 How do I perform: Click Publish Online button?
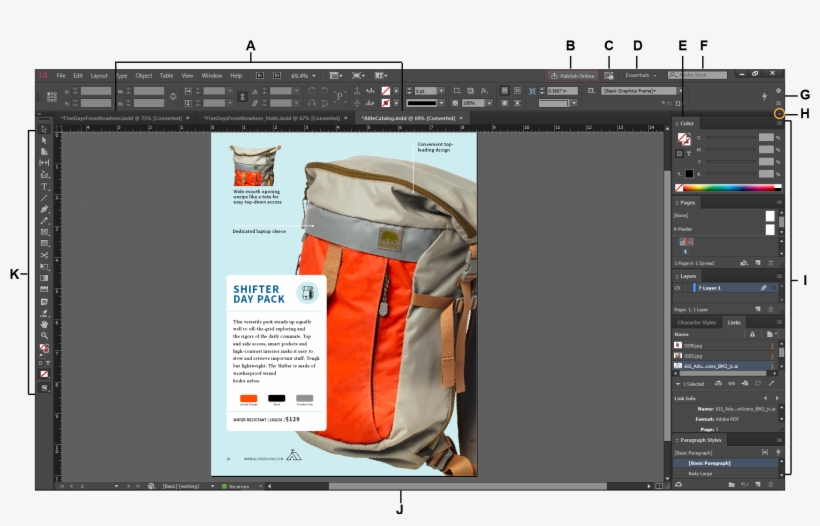pos(573,76)
